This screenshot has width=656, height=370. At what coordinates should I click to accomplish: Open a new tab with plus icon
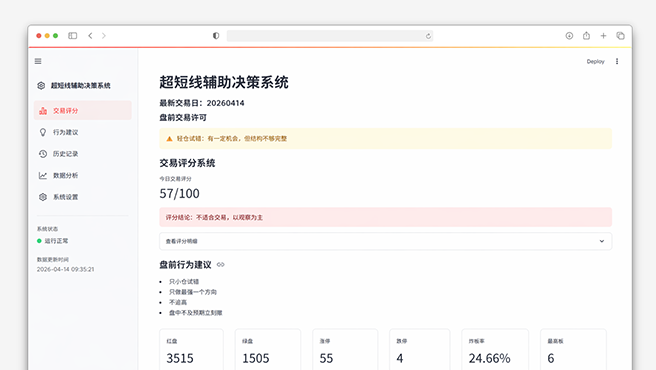[x=603, y=36]
